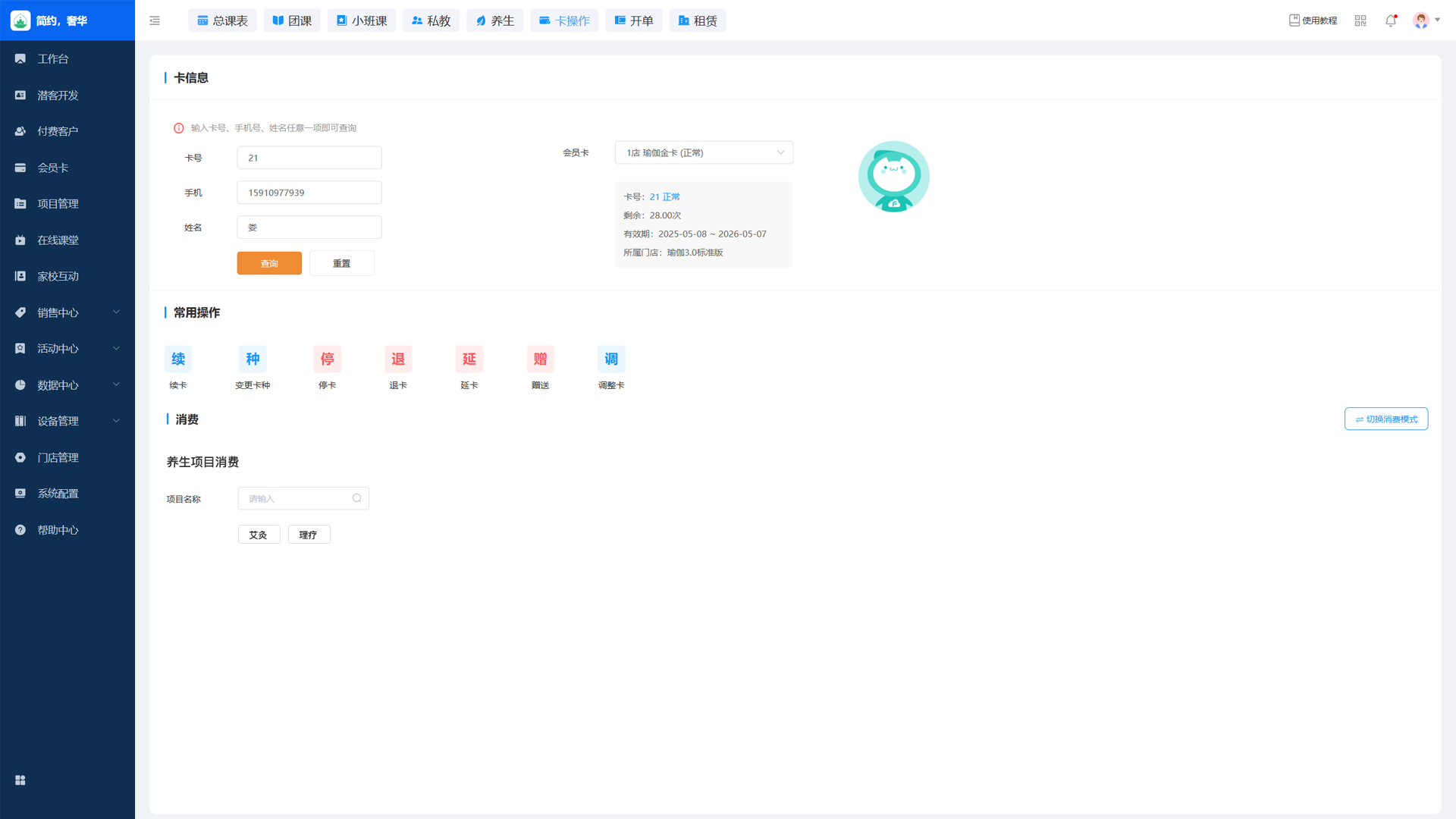Click the 延卡 extend card icon
This screenshot has width=1456, height=819.
pyautogui.click(x=469, y=359)
